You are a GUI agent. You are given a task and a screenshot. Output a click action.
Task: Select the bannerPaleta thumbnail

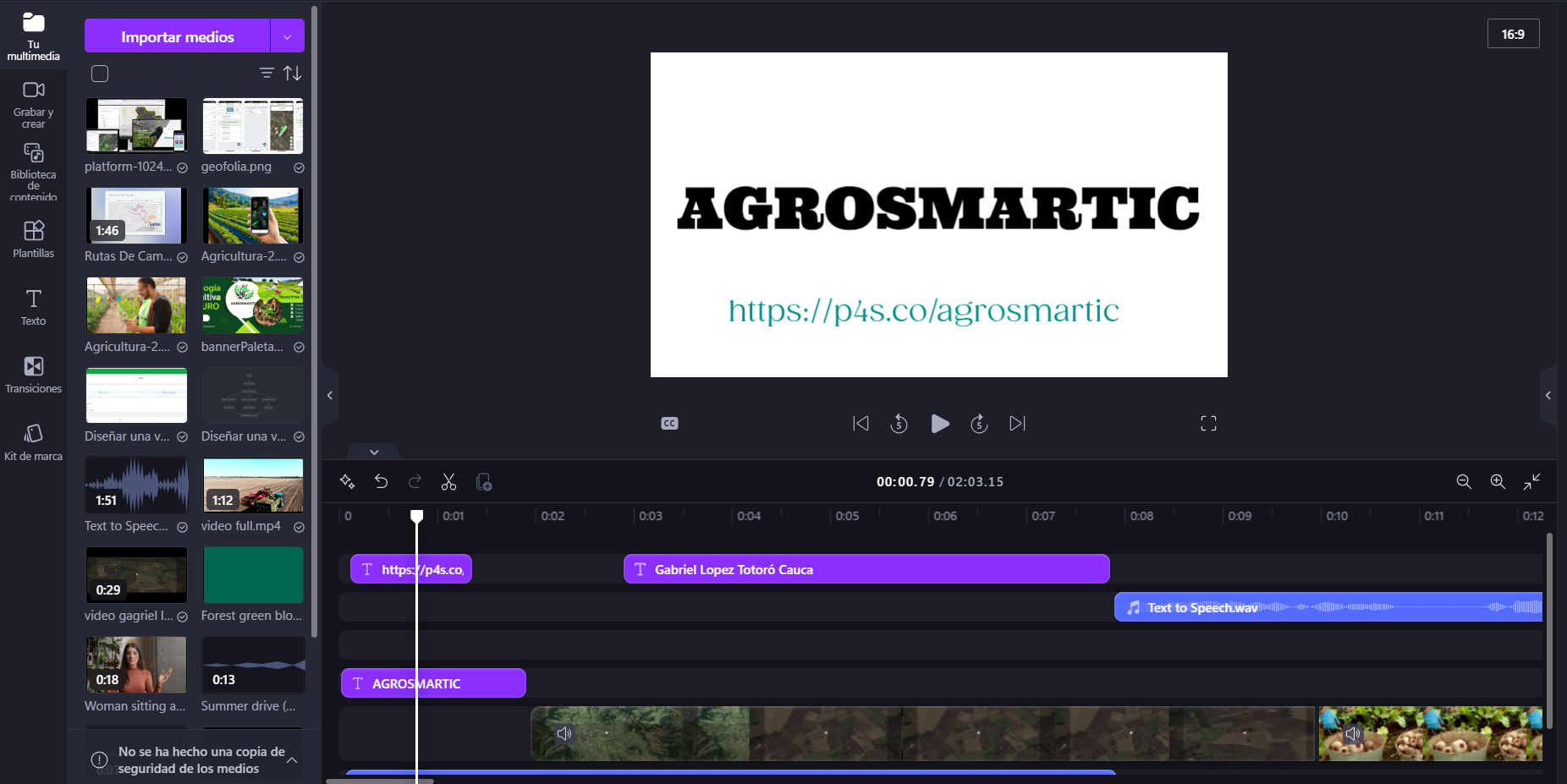252,305
